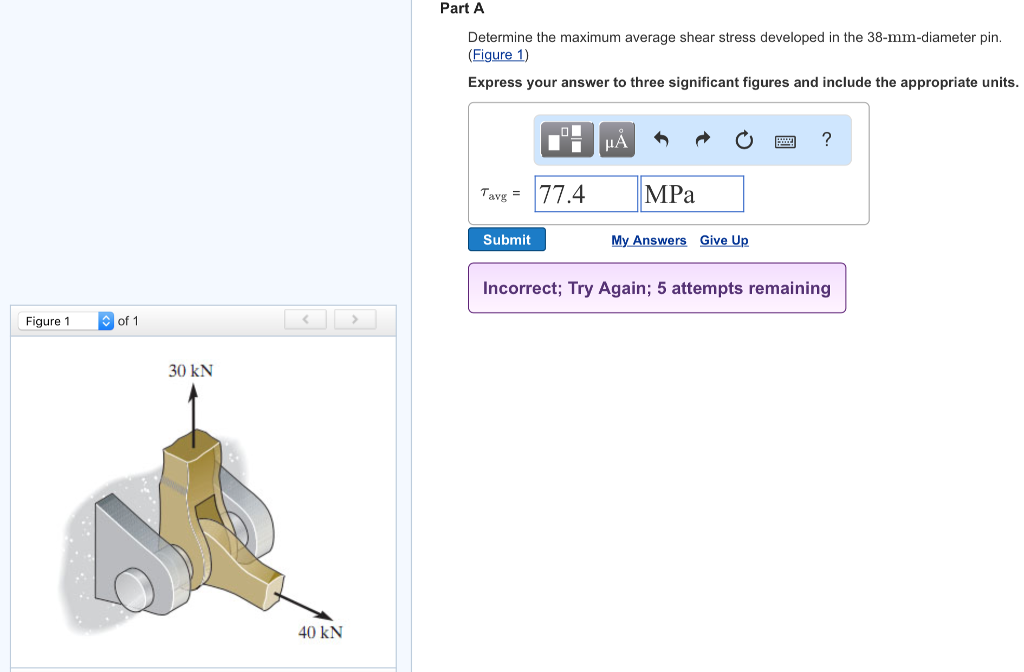Click the three significant figures instruction text
Screen dimensions: 1024x672
(x=743, y=82)
